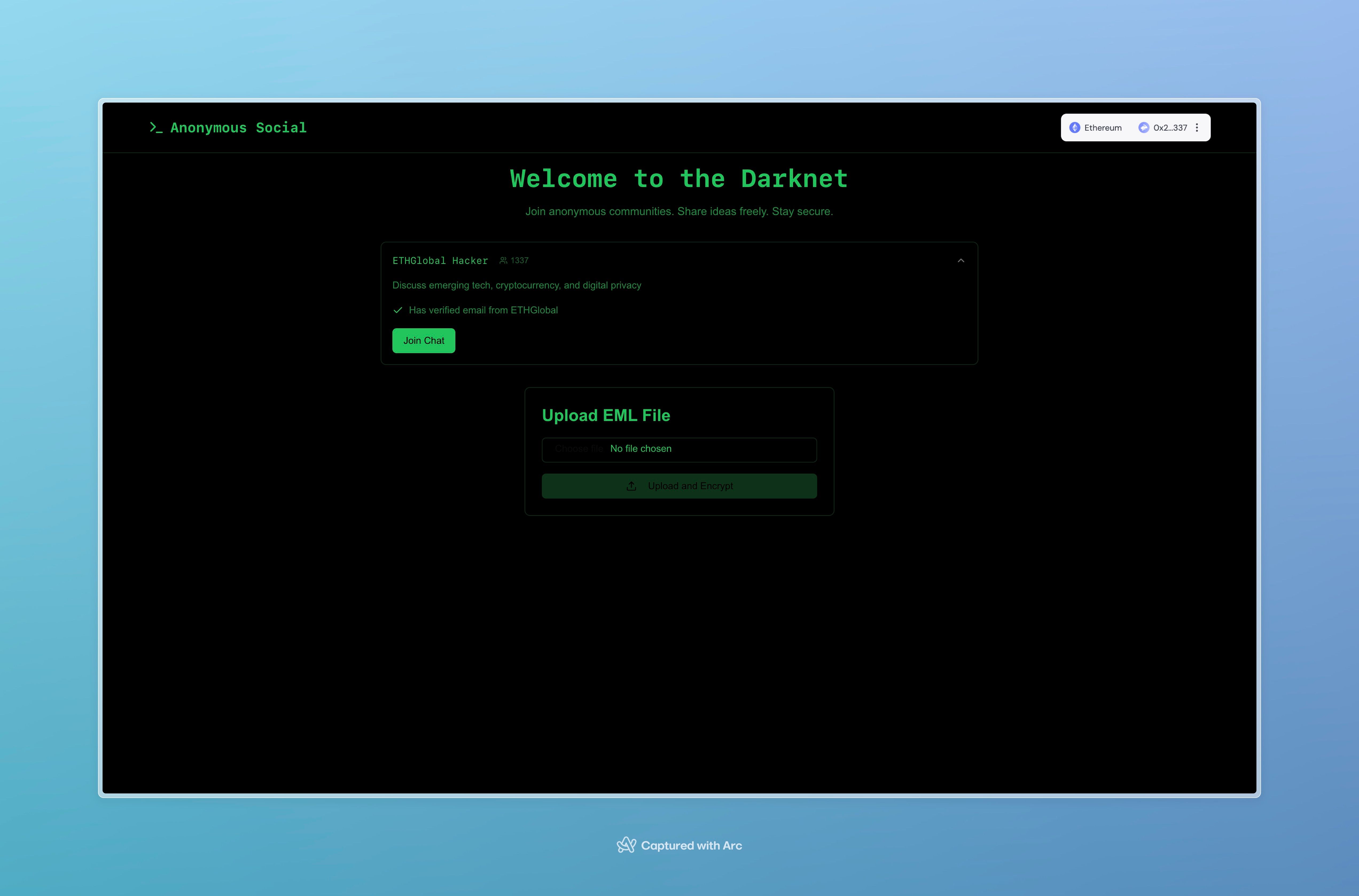Click the upload arrow icon
The width and height of the screenshot is (1359, 896).
point(631,486)
